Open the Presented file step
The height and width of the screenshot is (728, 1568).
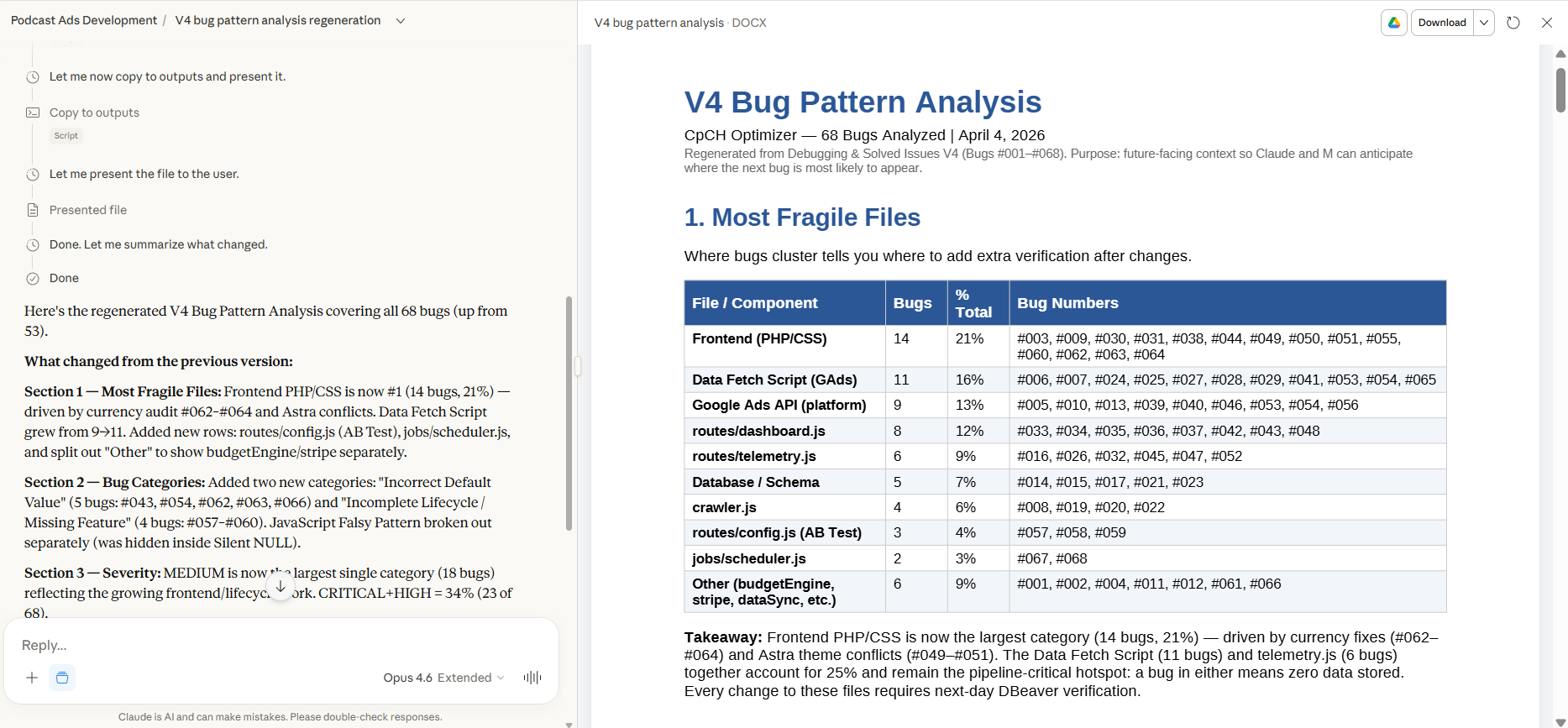pos(88,210)
